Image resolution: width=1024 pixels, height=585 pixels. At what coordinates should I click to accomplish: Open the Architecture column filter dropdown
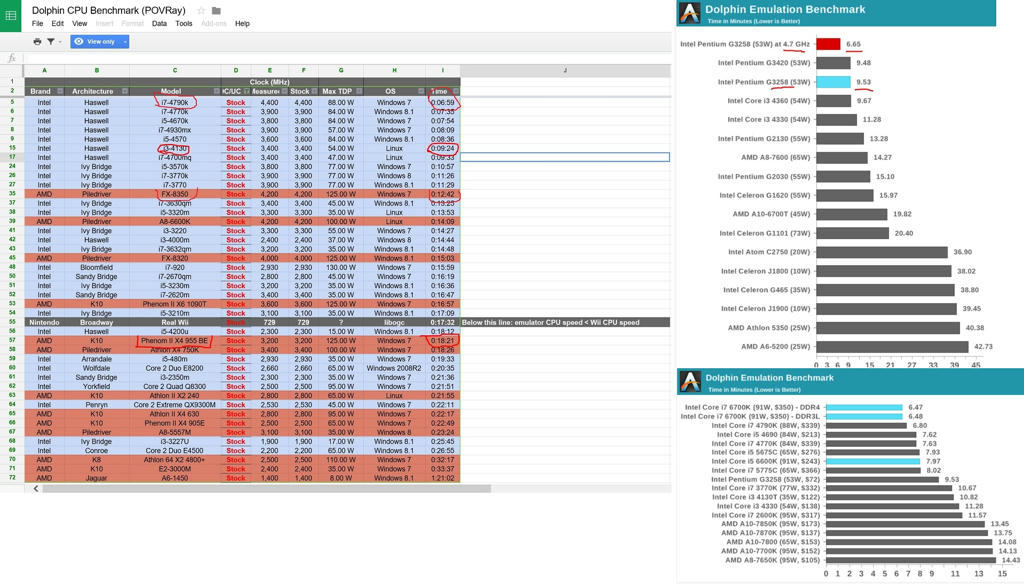[x=125, y=91]
